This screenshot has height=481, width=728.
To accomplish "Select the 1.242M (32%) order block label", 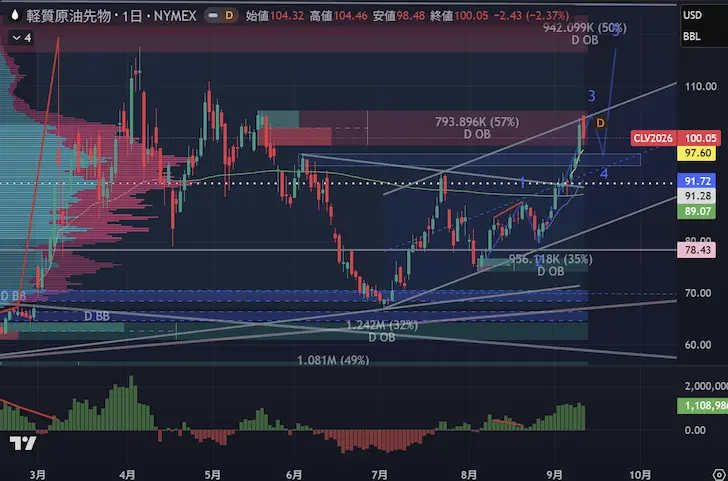I will [382, 326].
